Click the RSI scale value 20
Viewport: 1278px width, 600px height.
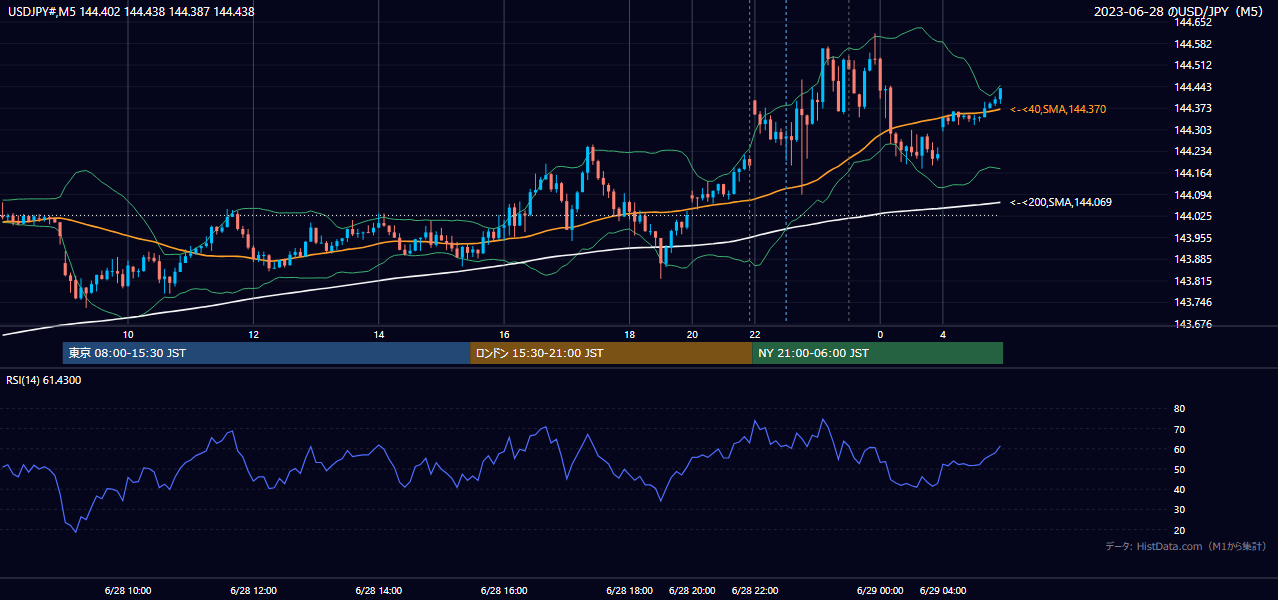[1179, 530]
